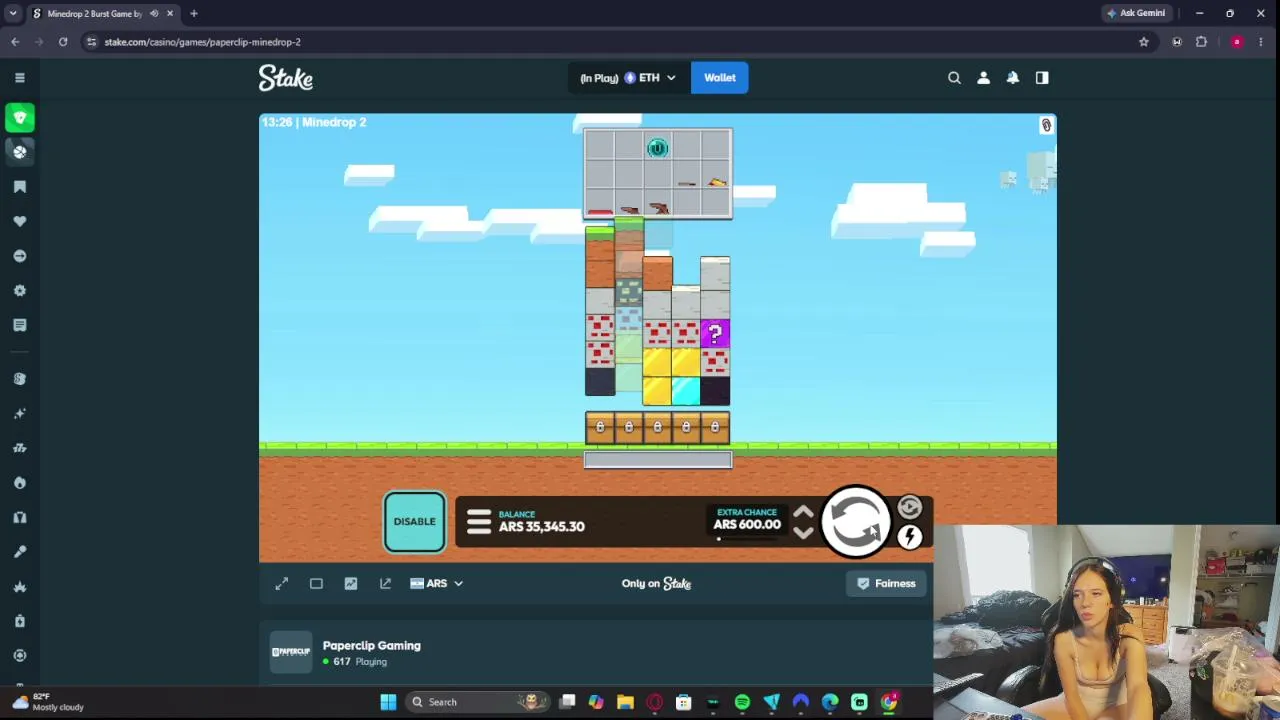
Task: Open the user profile icon
Action: [983, 78]
